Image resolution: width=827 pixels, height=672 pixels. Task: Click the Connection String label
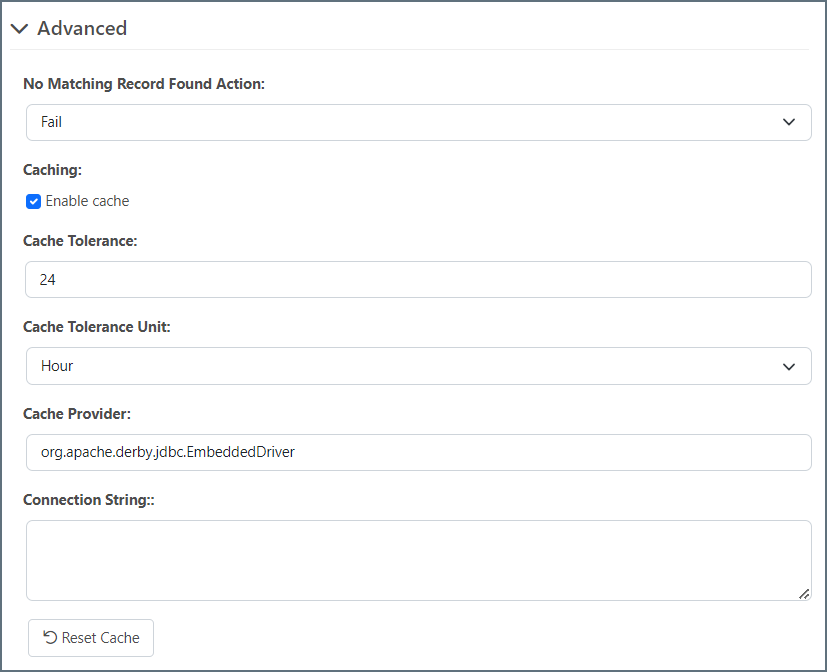coord(88,499)
